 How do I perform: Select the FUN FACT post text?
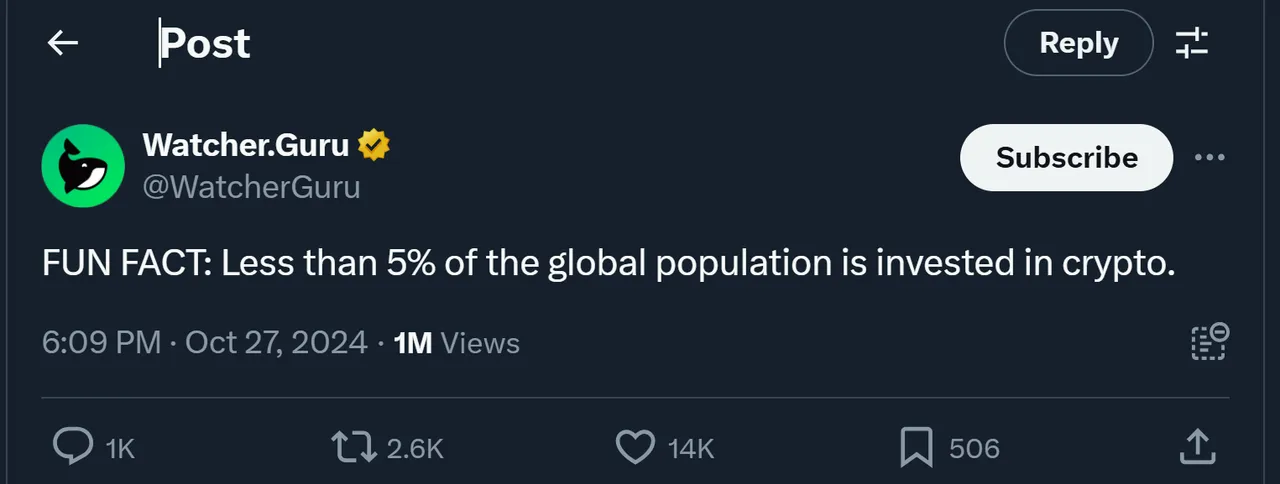[x=608, y=265]
